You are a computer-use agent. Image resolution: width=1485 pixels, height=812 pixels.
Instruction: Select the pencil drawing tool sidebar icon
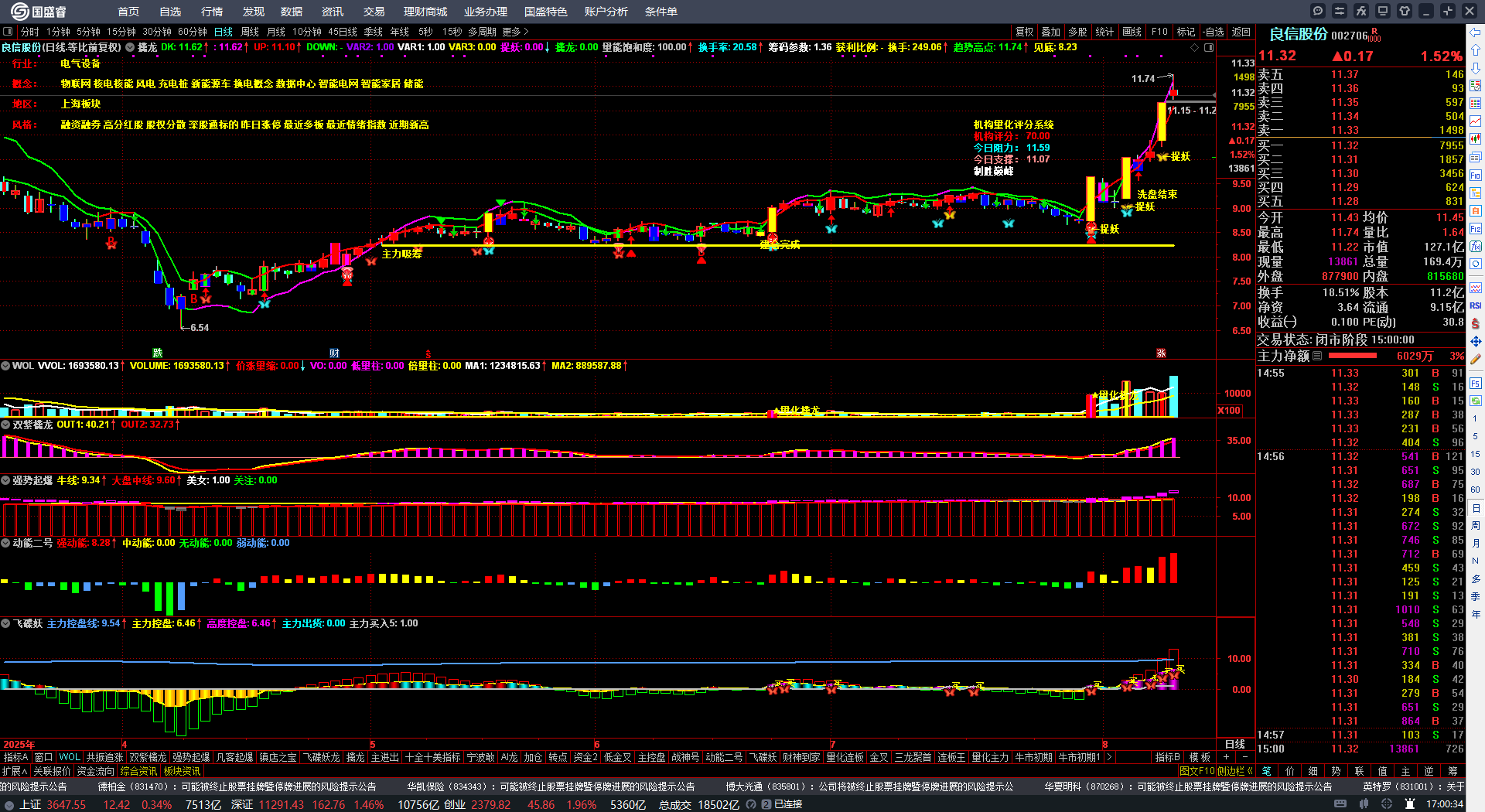[1476, 360]
